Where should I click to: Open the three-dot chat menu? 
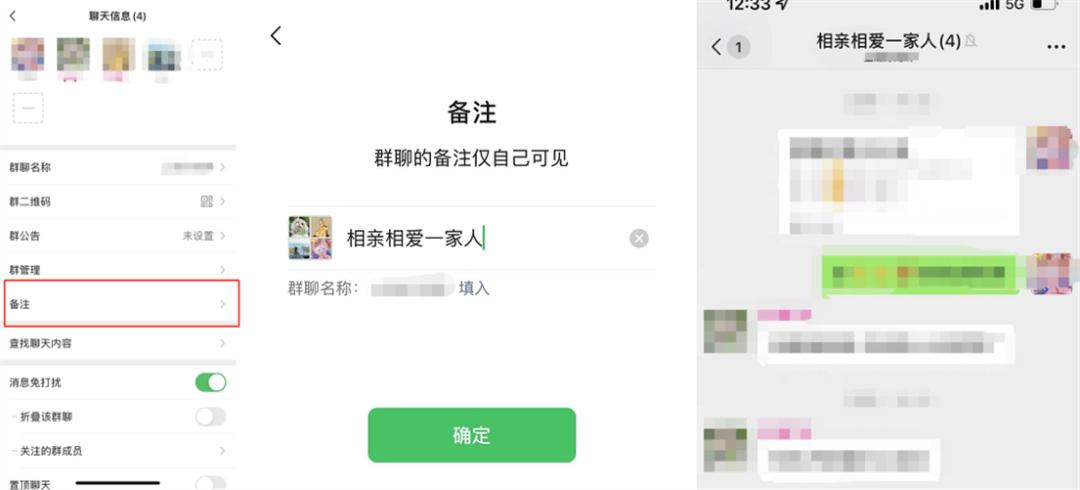coord(1056,46)
